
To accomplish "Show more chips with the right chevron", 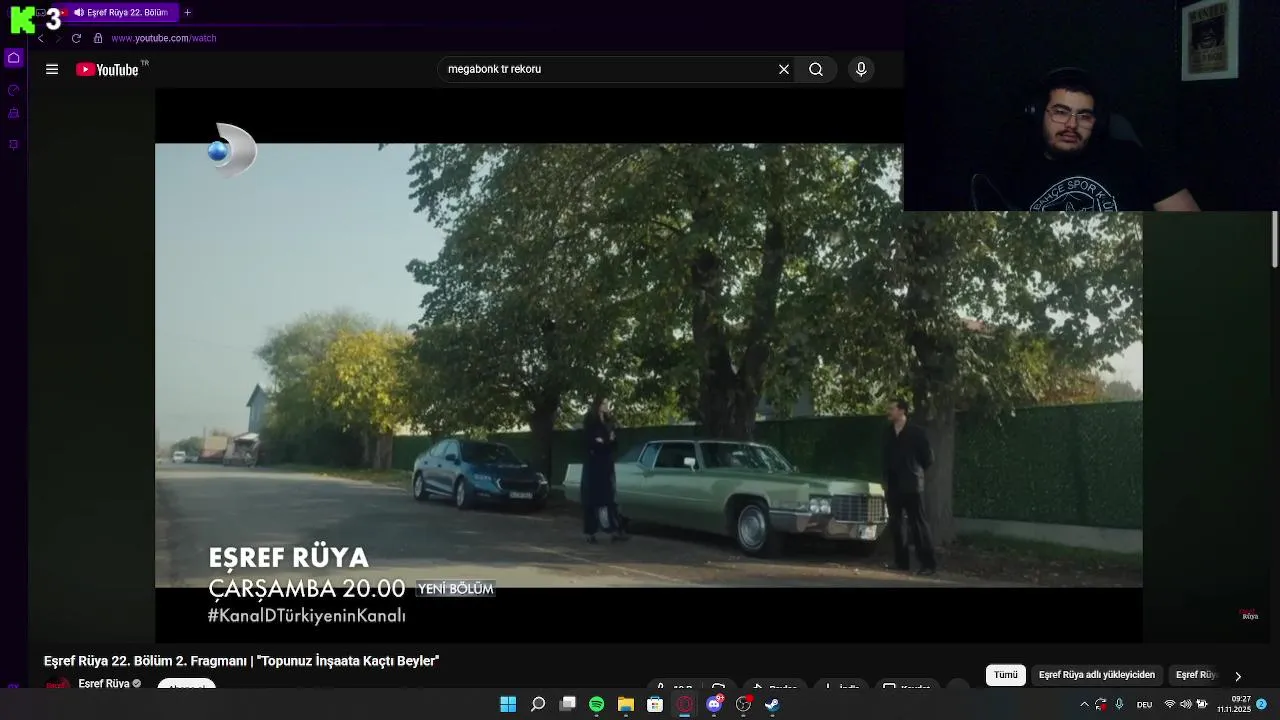I will (x=1238, y=676).
